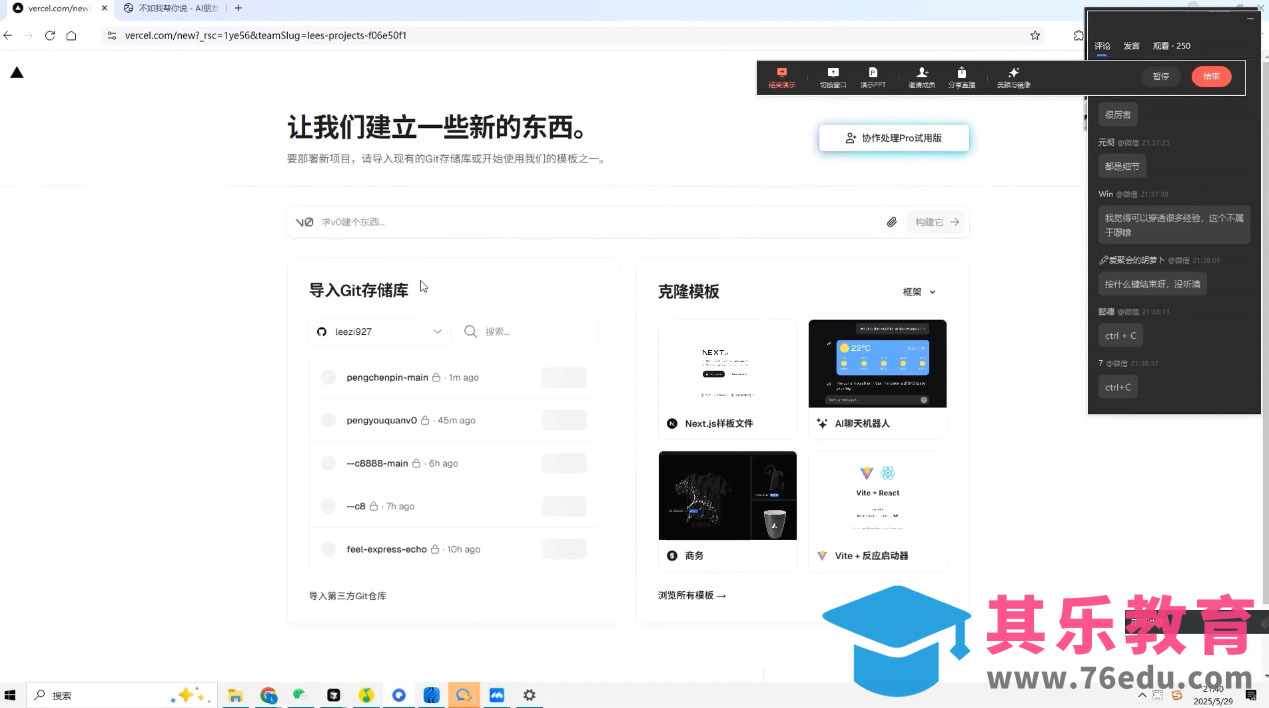Switch to the 发言 tab in chat panel
Viewport: 1269px width, 708px height.
pos(1131,46)
